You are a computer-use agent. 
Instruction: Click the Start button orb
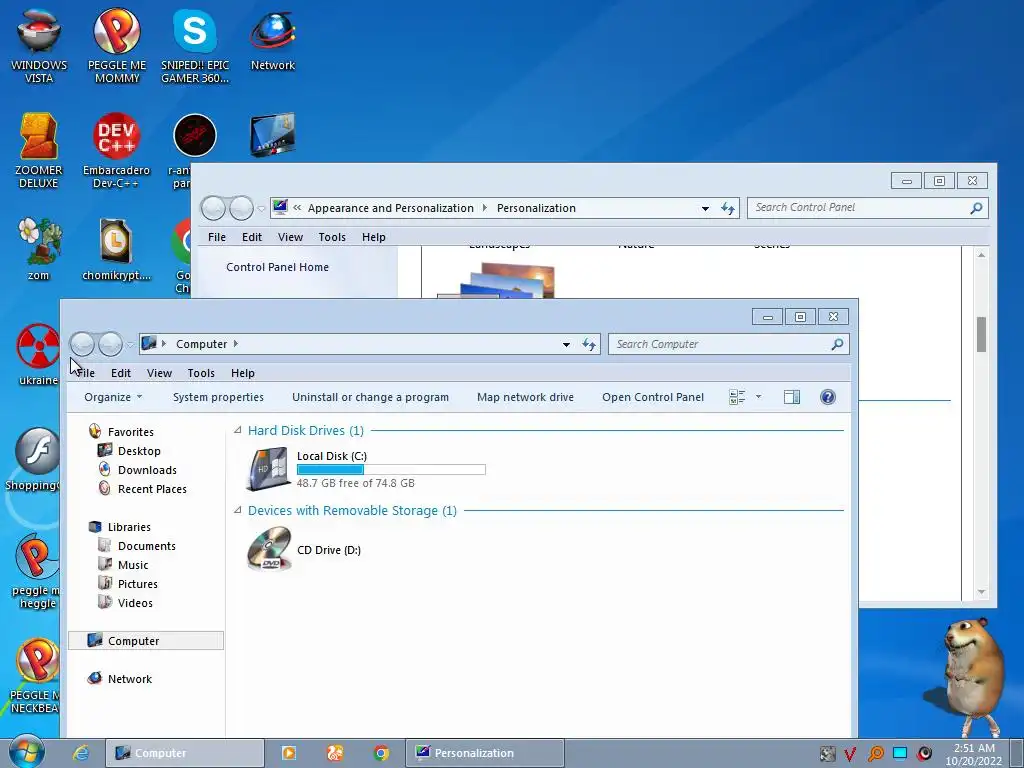(27, 752)
